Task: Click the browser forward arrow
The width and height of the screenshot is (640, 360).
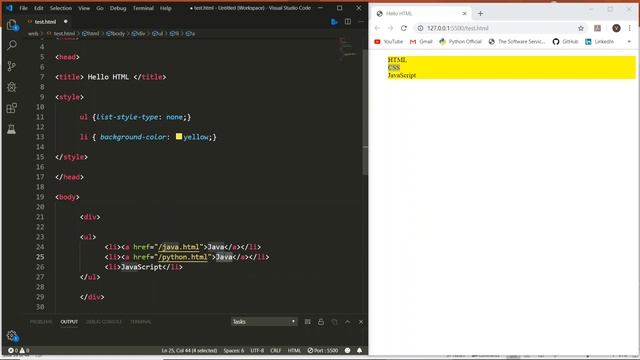Action: (x=391, y=28)
